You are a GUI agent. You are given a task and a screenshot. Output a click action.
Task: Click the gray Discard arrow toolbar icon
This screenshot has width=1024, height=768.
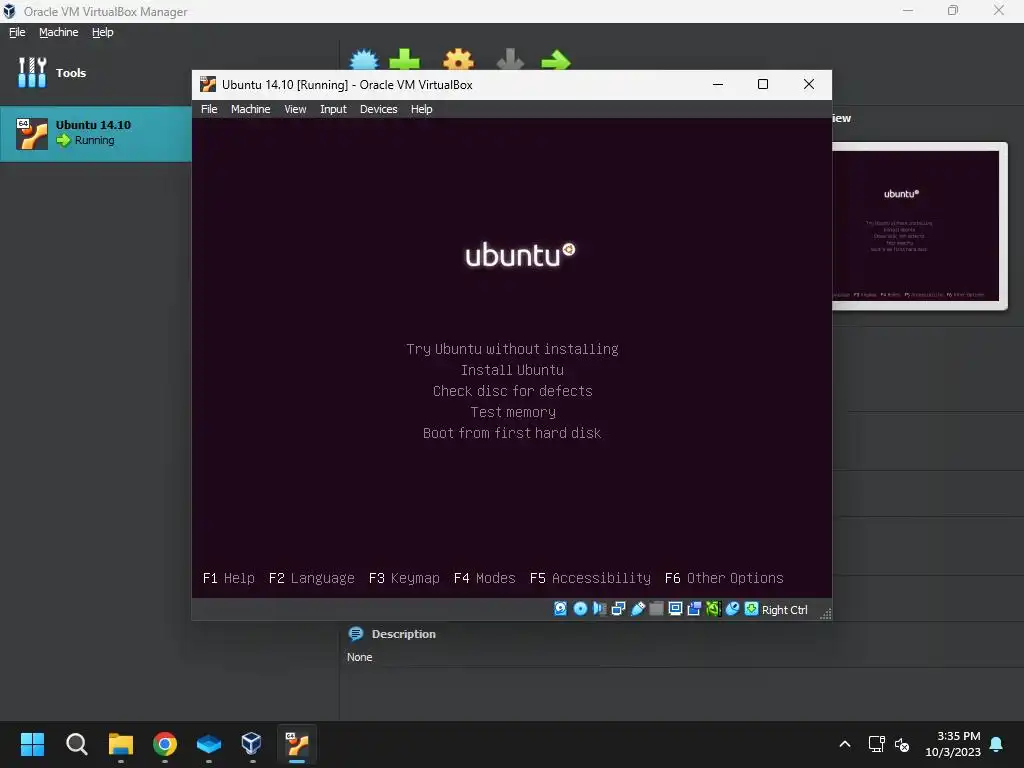(x=510, y=59)
